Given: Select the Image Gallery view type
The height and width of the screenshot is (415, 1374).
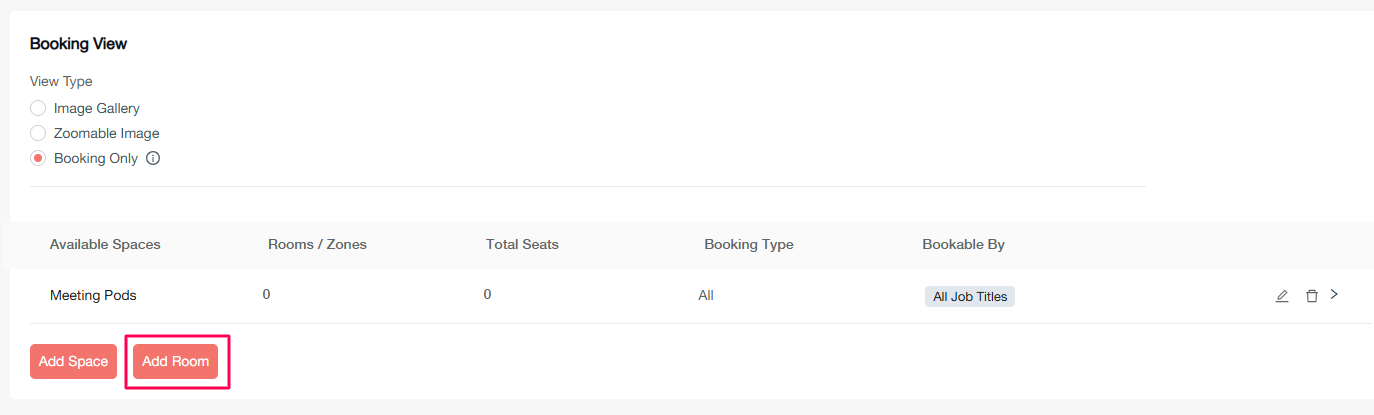Looking at the screenshot, I should (38, 108).
